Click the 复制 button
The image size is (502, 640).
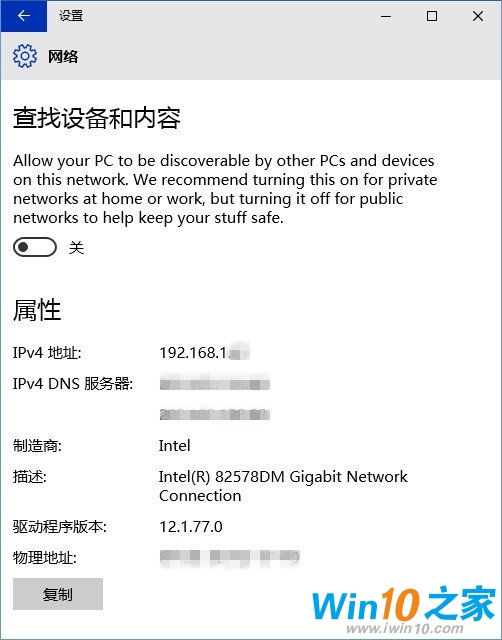(x=58, y=594)
